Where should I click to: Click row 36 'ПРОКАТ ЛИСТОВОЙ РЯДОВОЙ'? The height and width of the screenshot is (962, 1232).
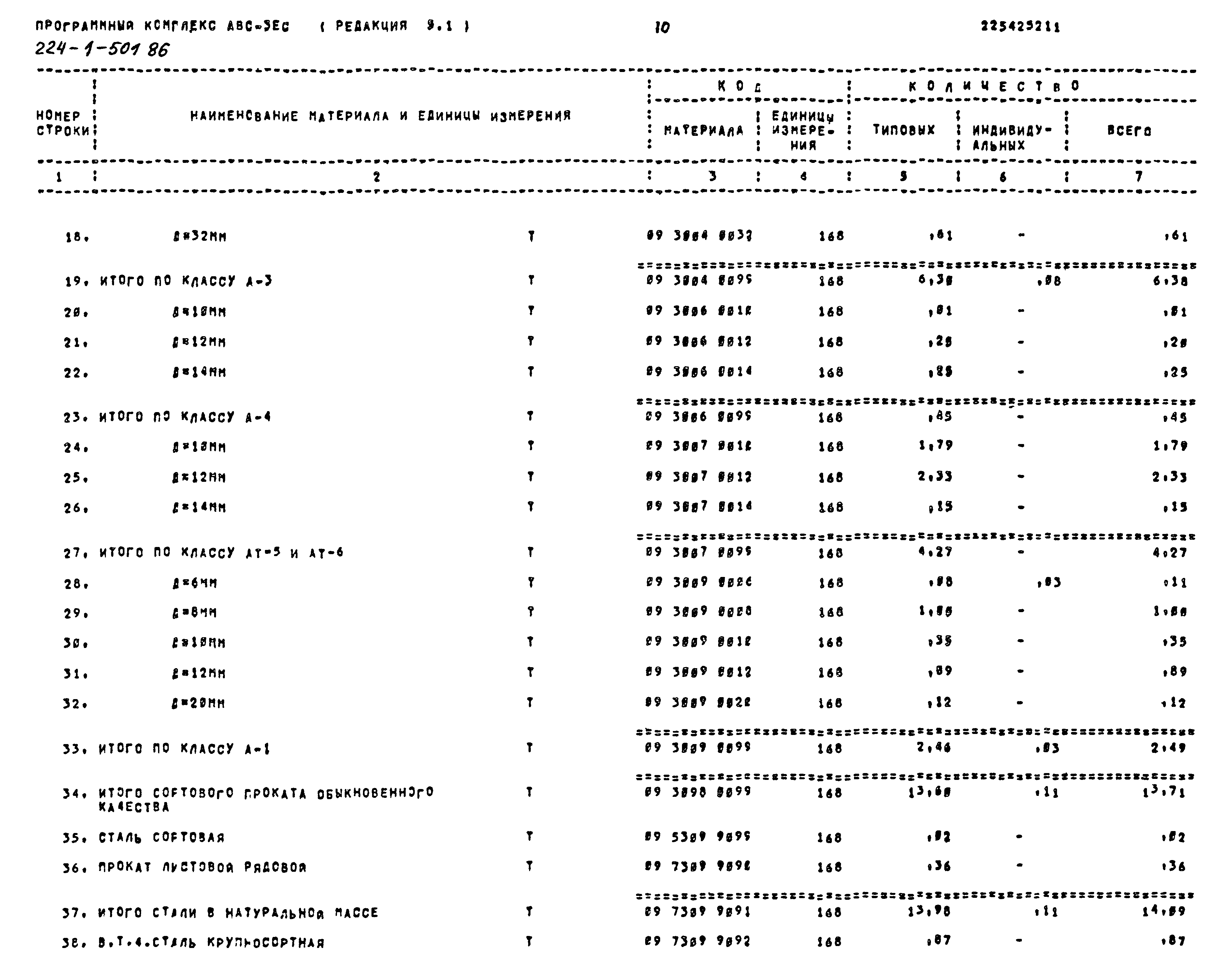pos(202,867)
